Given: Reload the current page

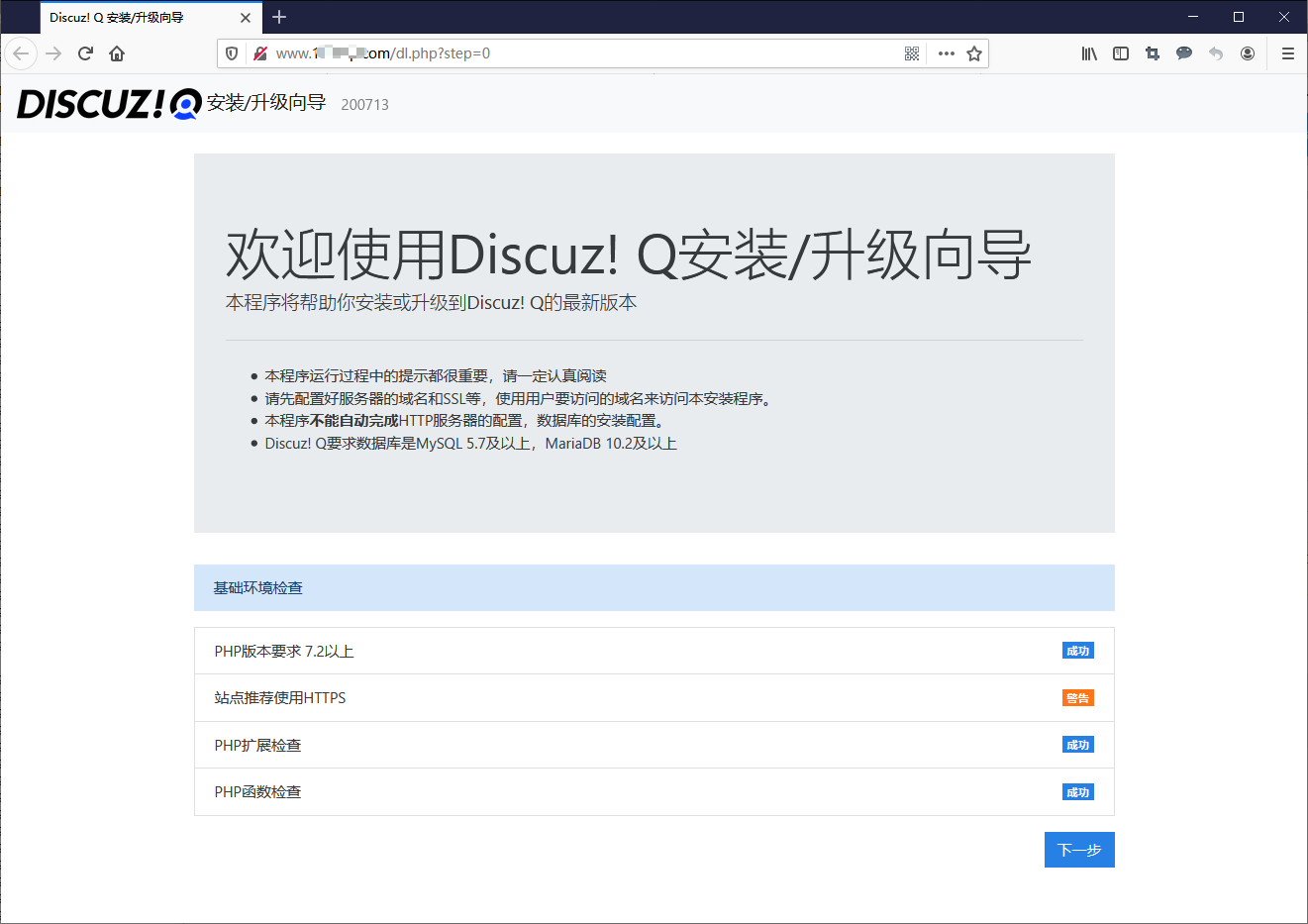Looking at the screenshot, I should click(x=85, y=53).
